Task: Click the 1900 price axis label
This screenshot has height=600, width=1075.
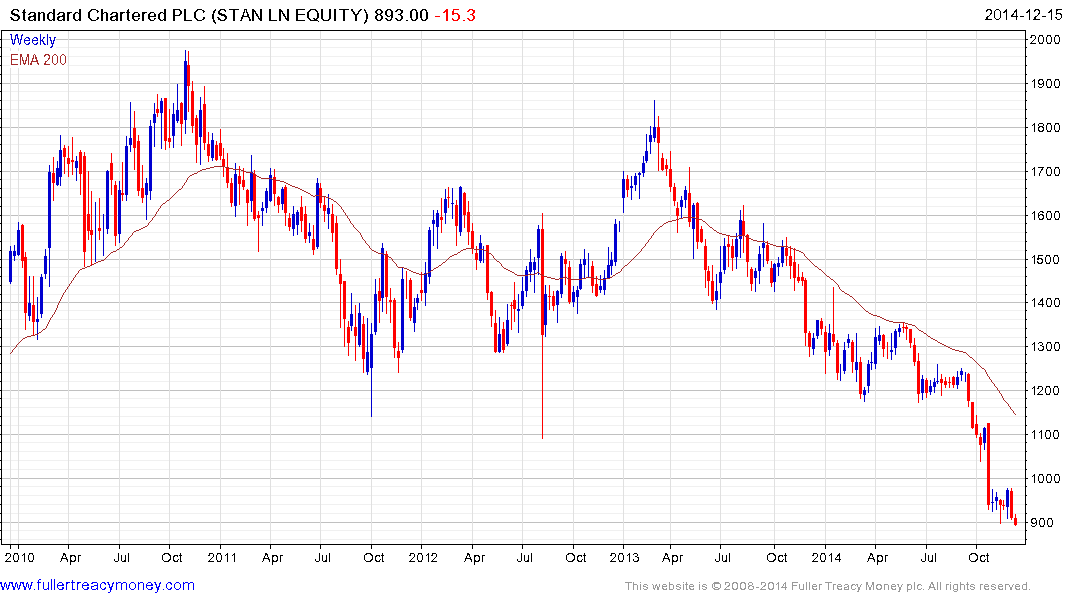Action: [x=1046, y=84]
